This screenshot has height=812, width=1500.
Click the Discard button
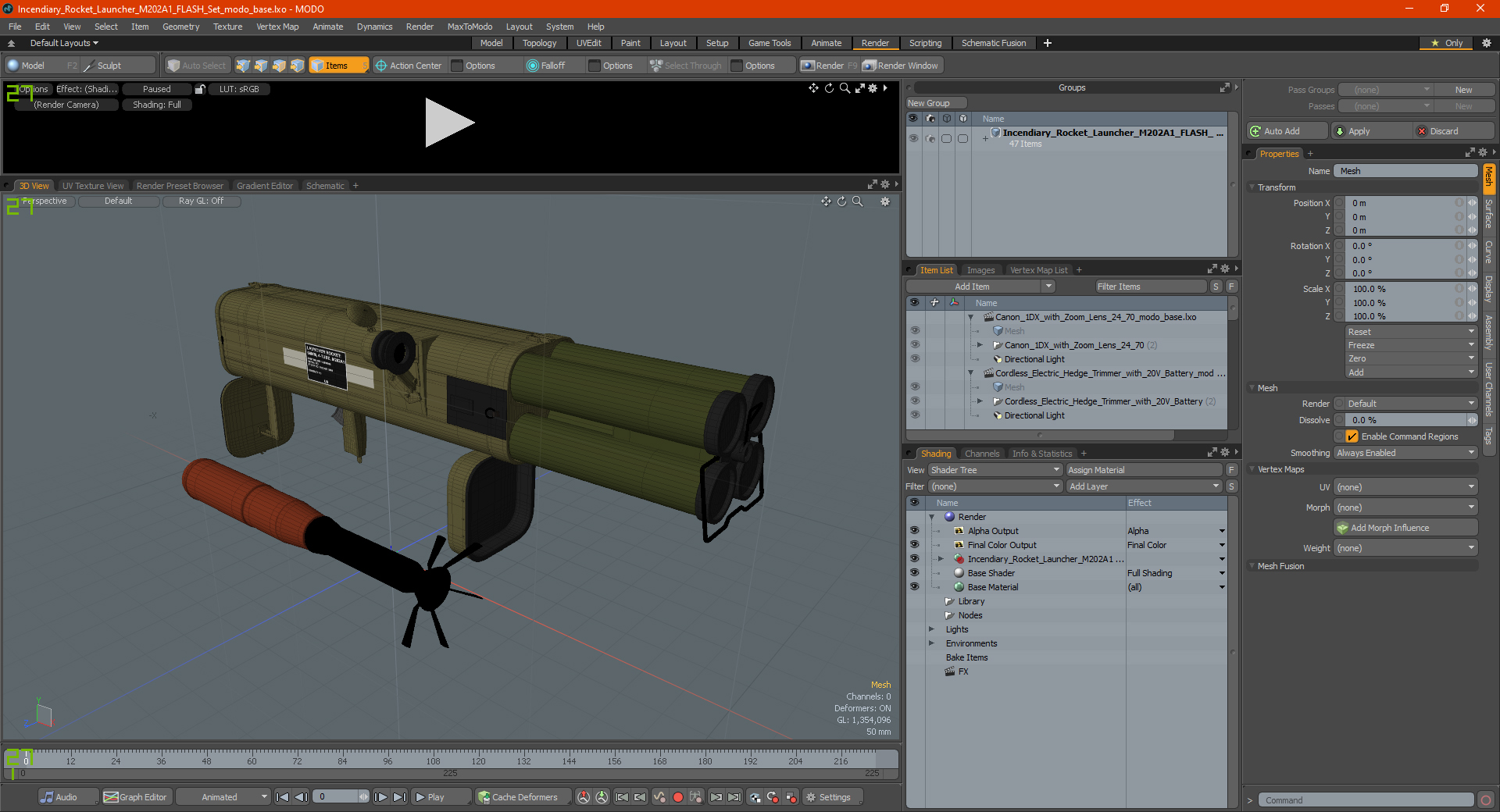point(1454,131)
